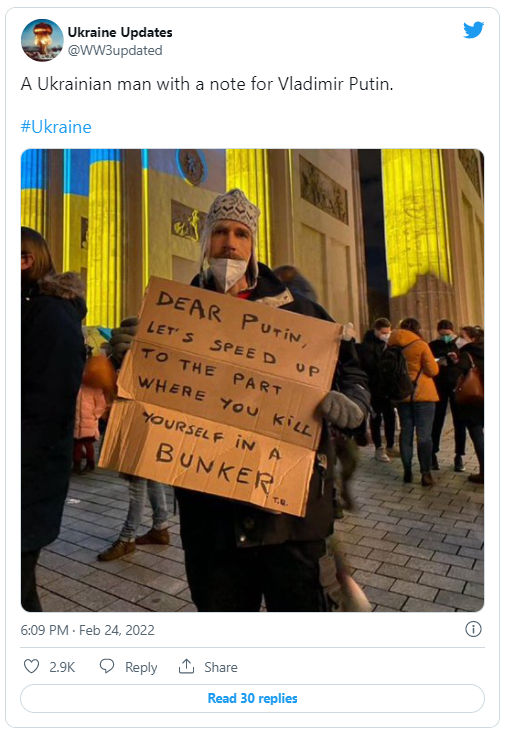Click the share upload arrow icon
Viewport: 511px width, 741px height.
click(x=186, y=666)
